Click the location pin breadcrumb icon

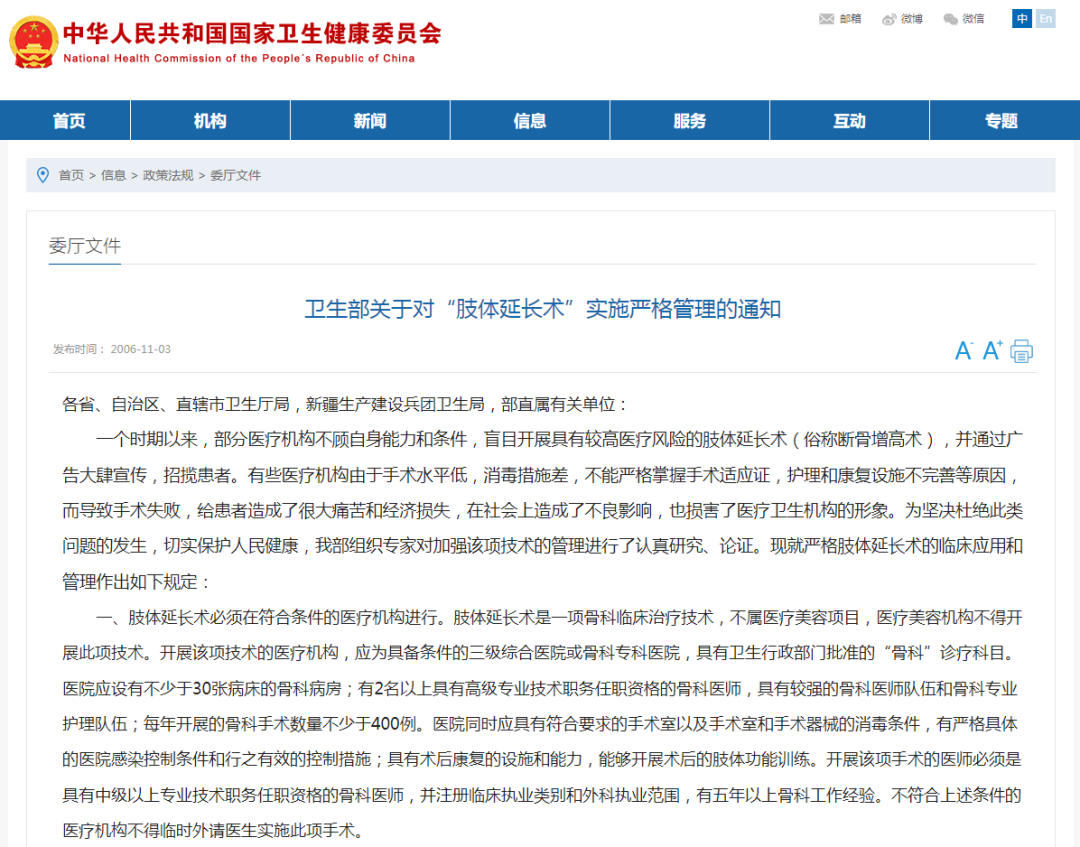(x=42, y=174)
